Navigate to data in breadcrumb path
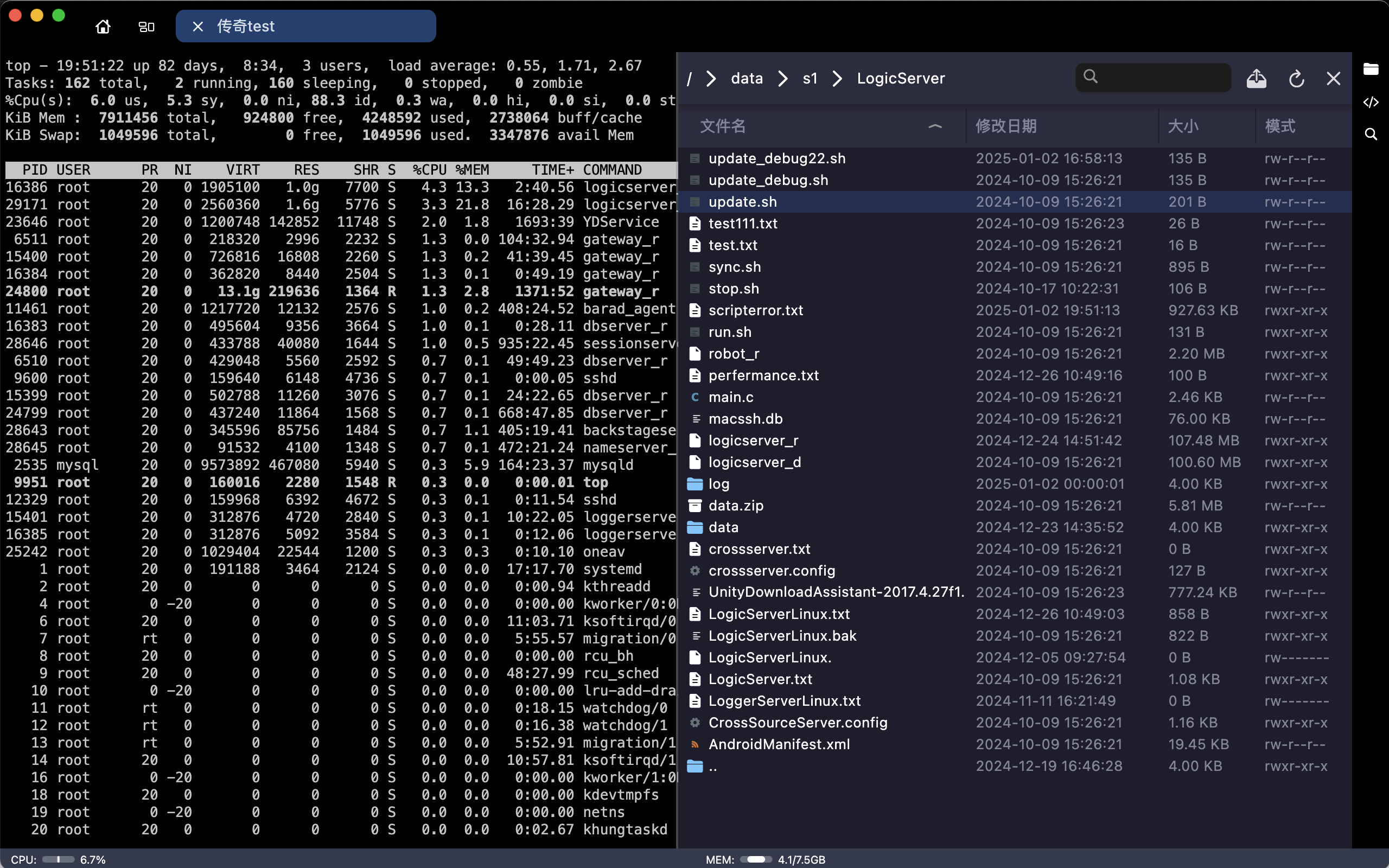The image size is (1389, 868). (747, 79)
